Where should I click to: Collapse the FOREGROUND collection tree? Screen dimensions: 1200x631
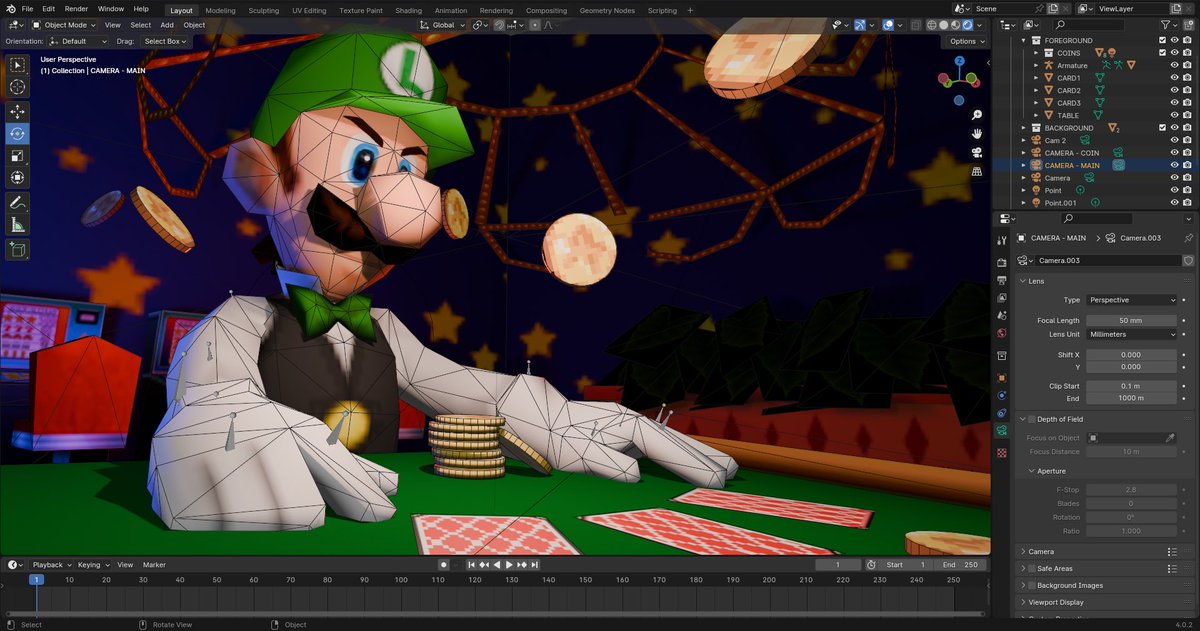coord(1024,40)
